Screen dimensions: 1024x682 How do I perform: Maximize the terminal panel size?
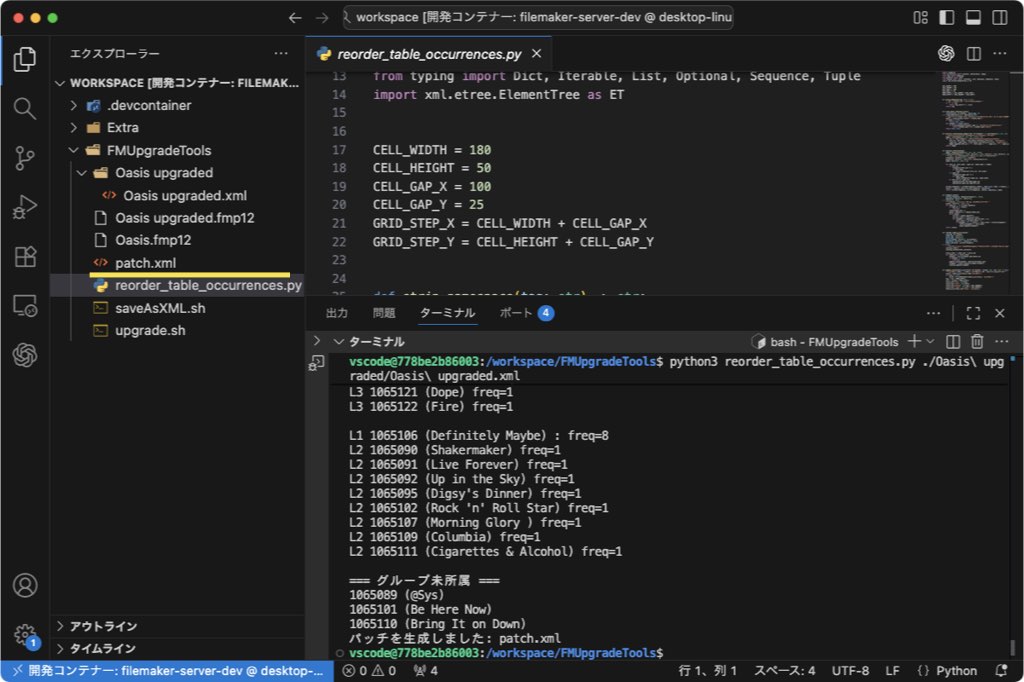click(x=973, y=313)
